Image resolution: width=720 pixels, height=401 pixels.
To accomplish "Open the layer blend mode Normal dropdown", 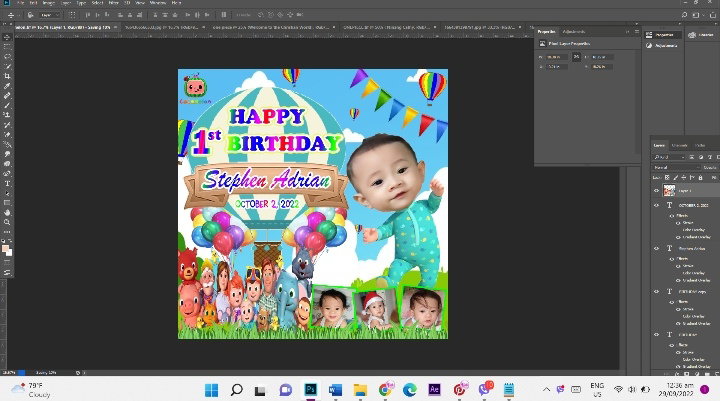I will [x=675, y=168].
